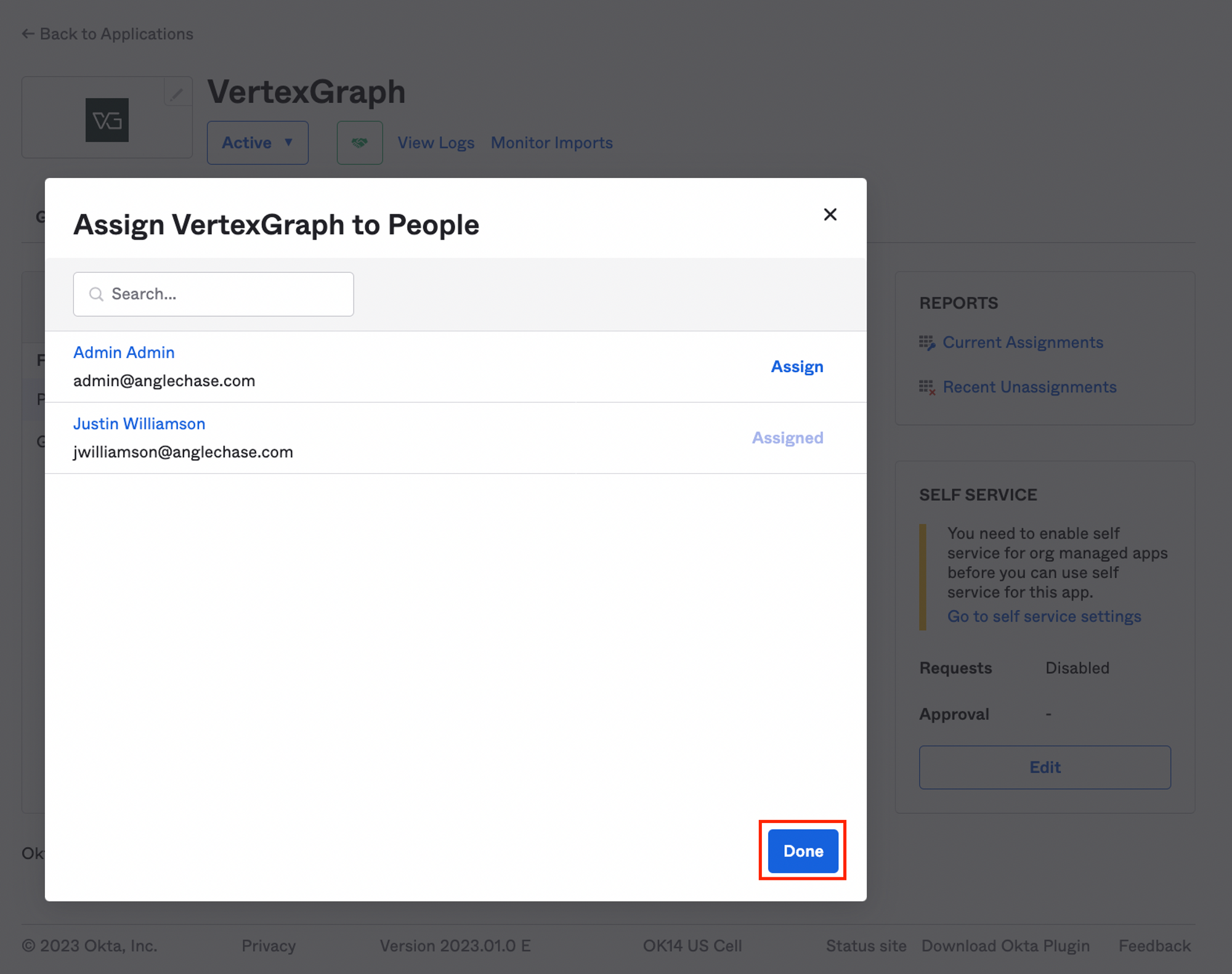Click the Current Assignments grid icon
This screenshot has height=974, width=1232.
click(927, 343)
